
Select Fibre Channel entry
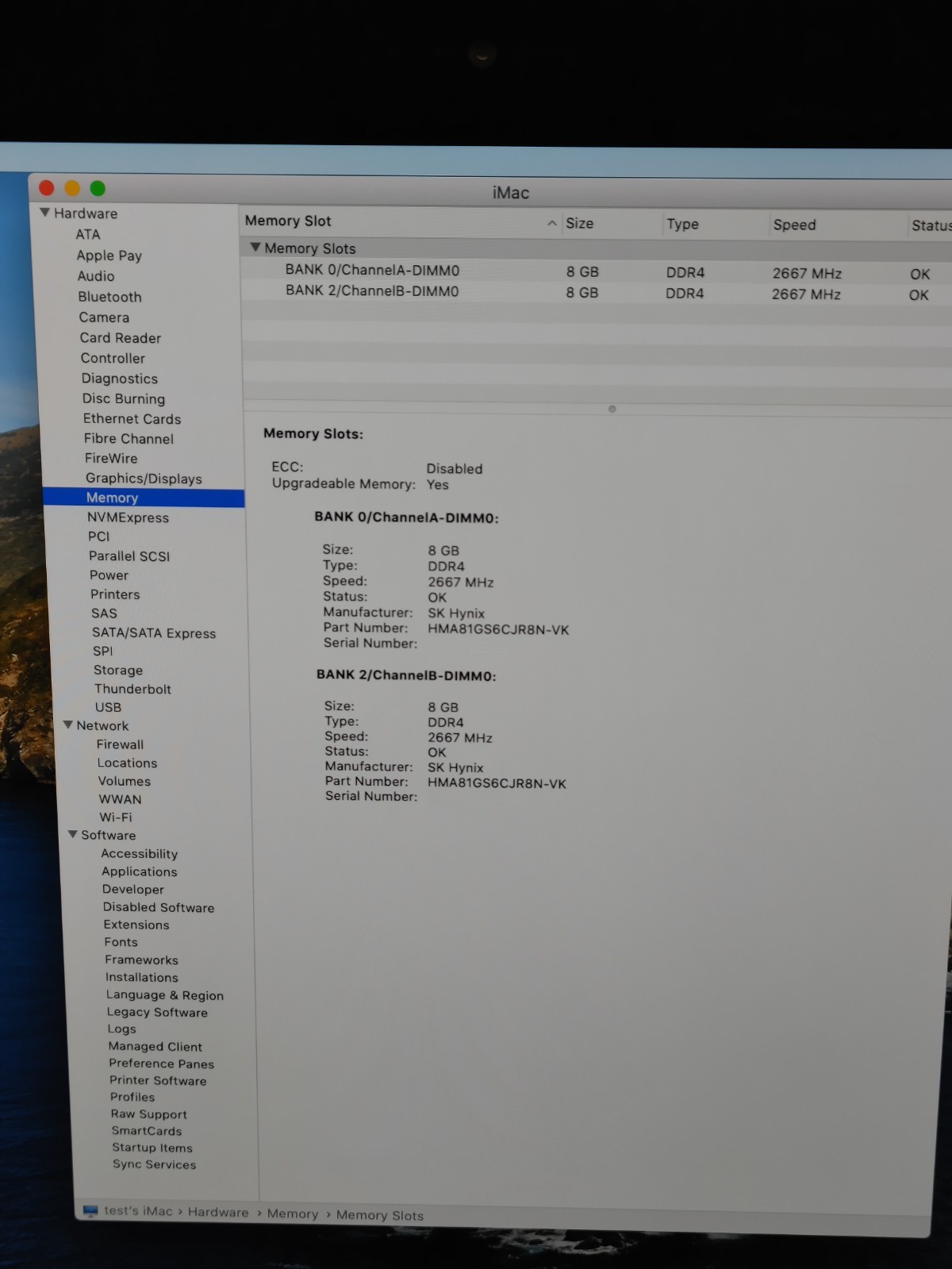coord(129,439)
